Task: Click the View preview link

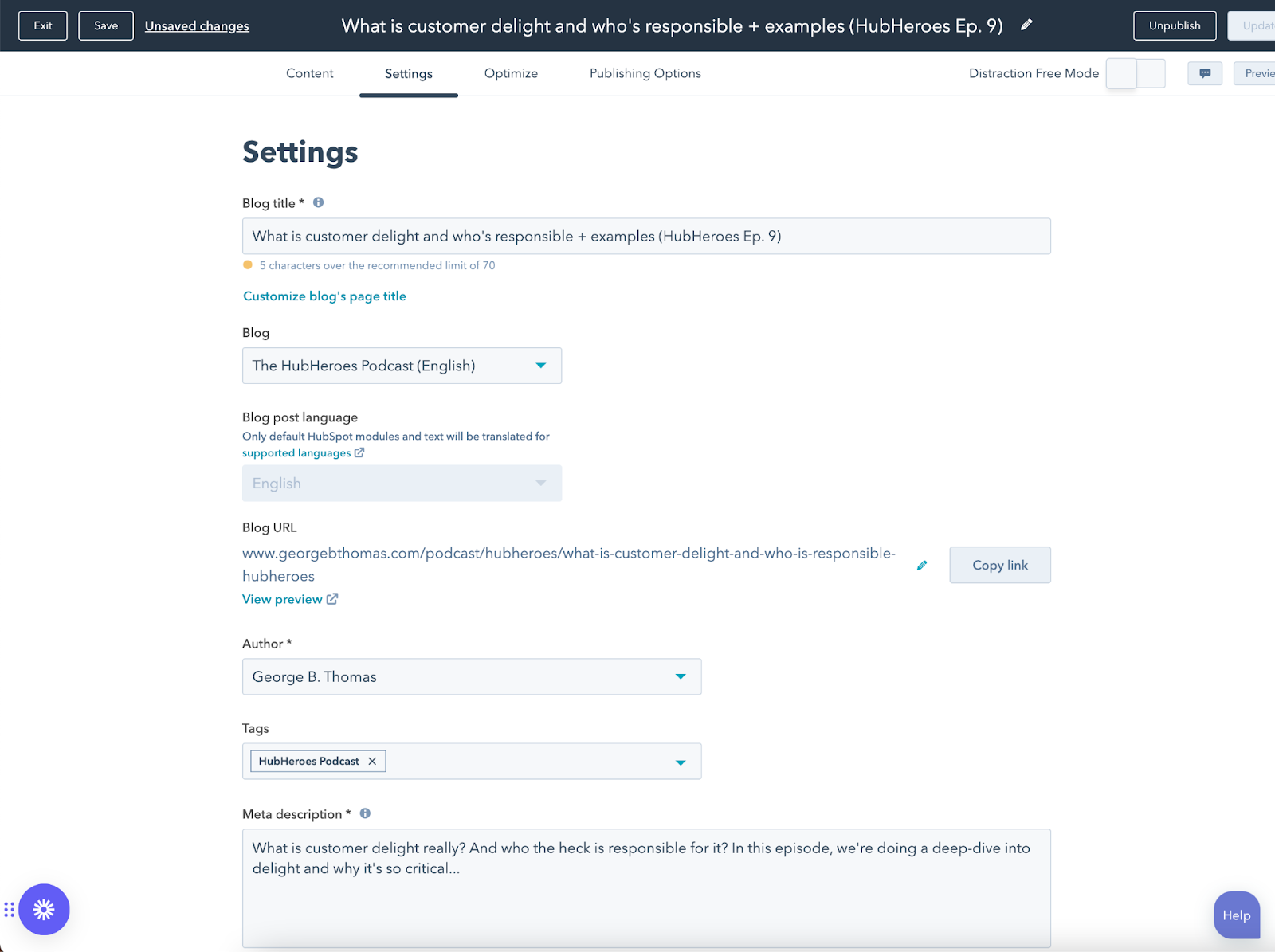Action: click(x=282, y=599)
